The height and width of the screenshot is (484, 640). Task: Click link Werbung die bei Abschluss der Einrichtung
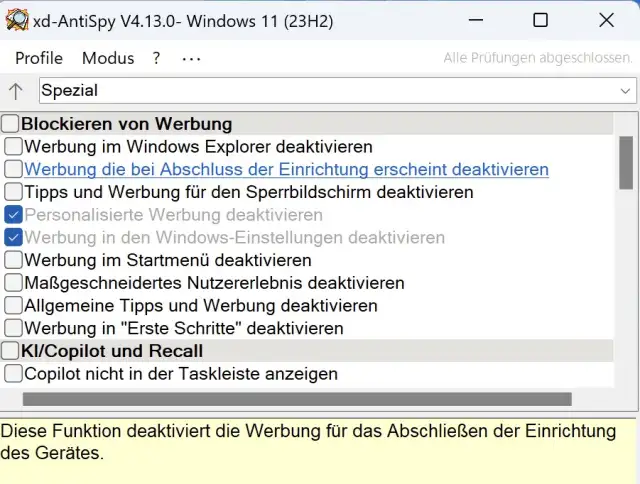(286, 170)
